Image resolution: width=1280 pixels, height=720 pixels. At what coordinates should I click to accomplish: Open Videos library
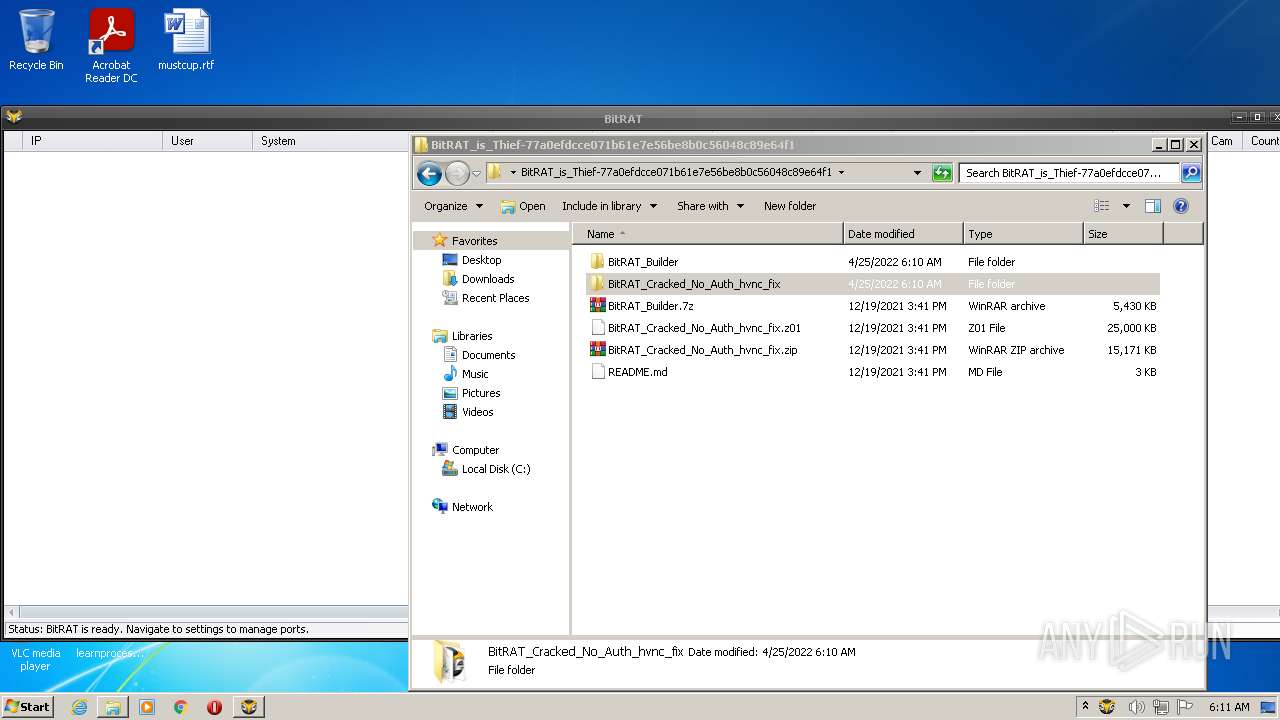click(x=477, y=412)
